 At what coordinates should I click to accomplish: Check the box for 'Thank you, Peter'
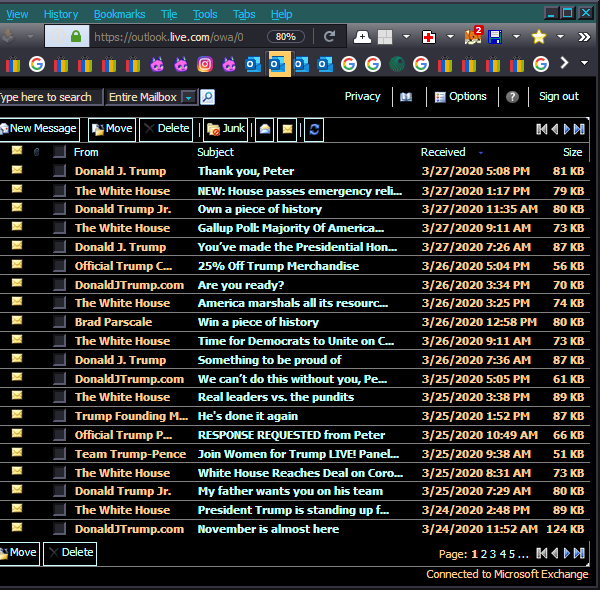pos(59,171)
